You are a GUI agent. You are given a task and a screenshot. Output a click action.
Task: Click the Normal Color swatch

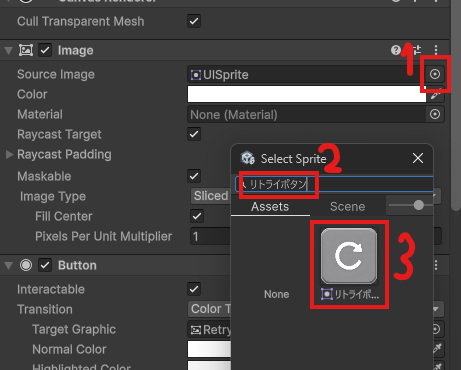click(x=209, y=349)
